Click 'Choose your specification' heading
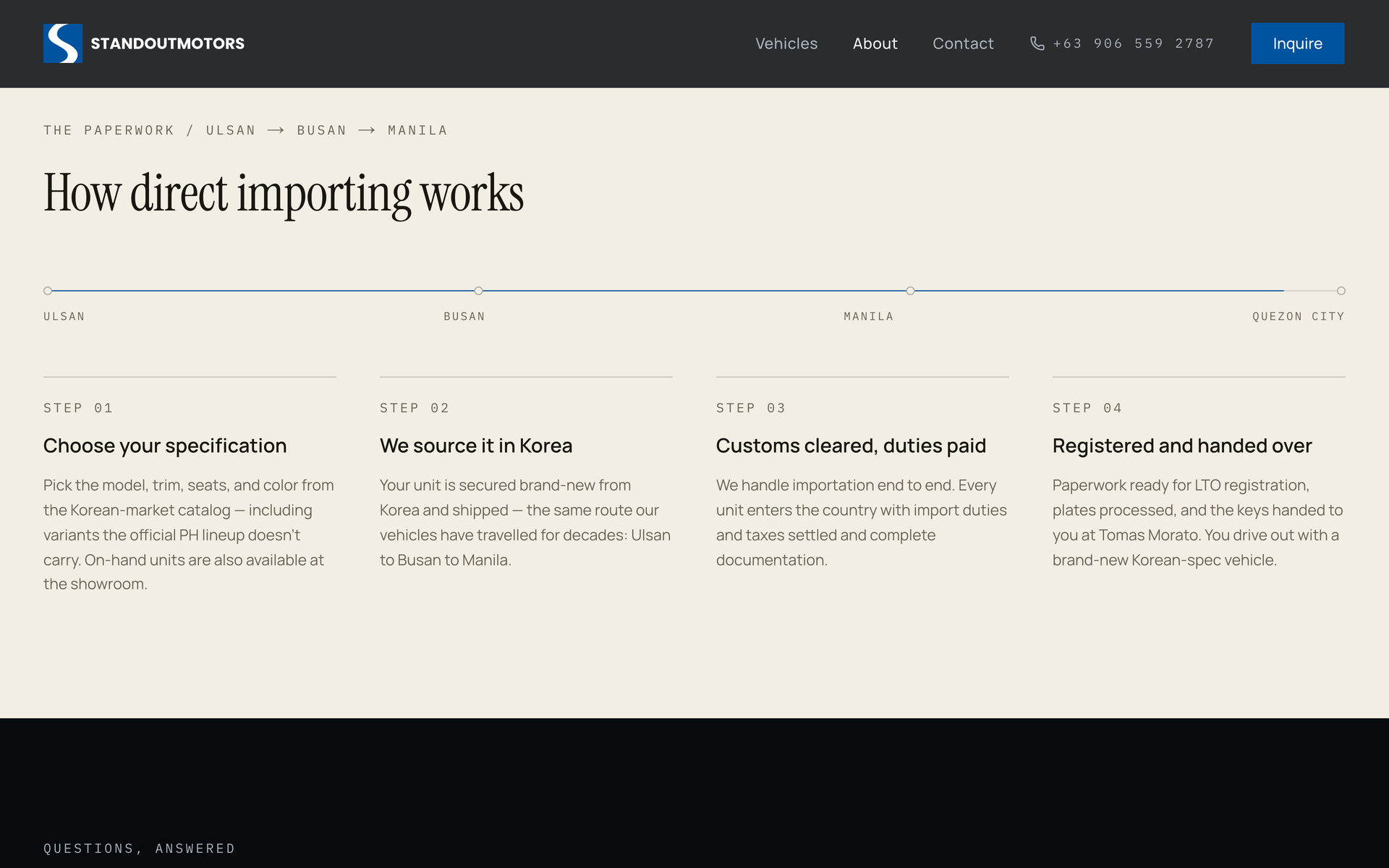 (165, 446)
